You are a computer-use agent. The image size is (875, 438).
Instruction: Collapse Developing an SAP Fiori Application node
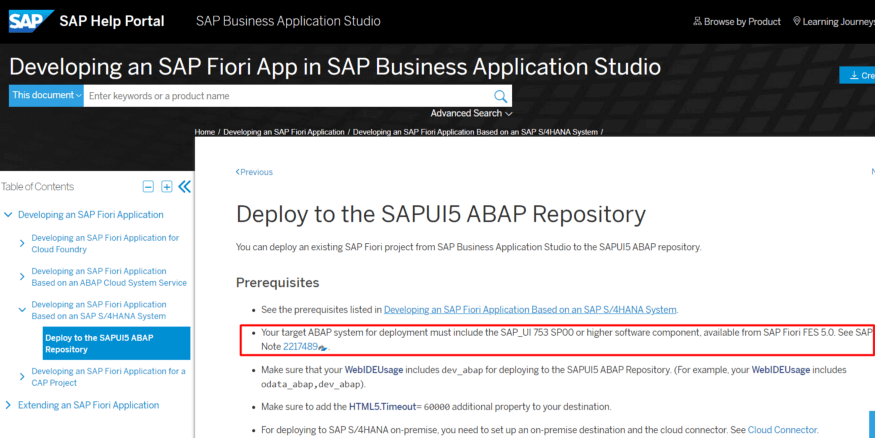click(8, 215)
